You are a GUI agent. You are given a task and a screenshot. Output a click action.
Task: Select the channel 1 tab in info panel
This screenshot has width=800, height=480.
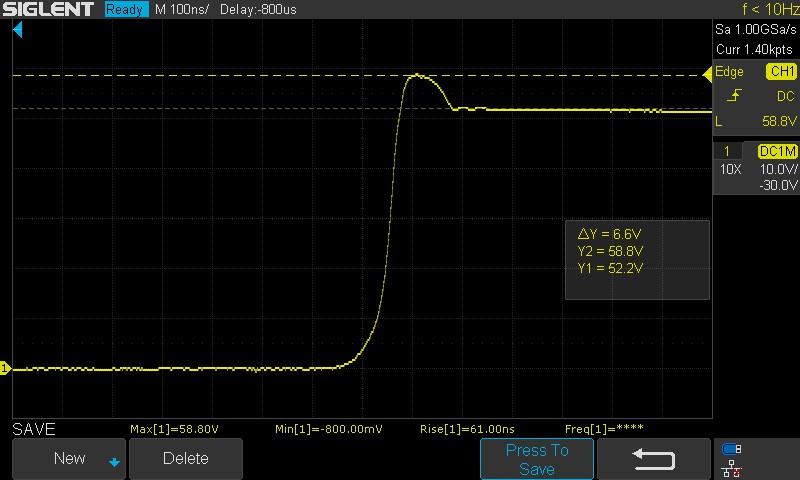point(727,151)
